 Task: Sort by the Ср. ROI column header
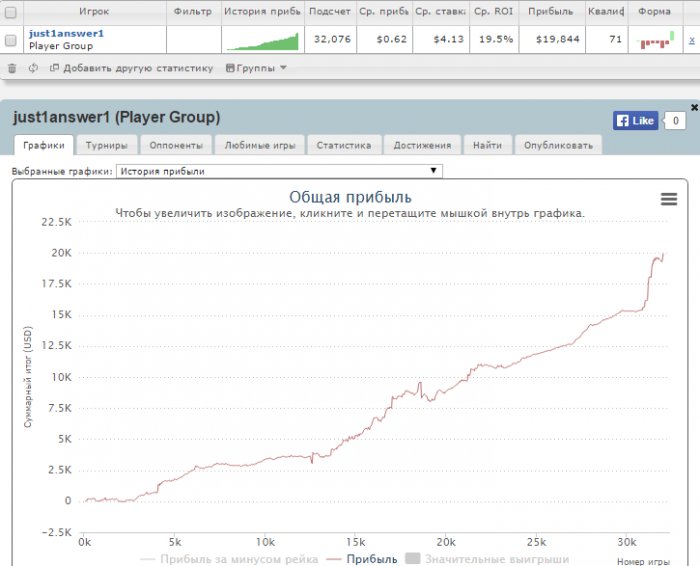tap(494, 12)
